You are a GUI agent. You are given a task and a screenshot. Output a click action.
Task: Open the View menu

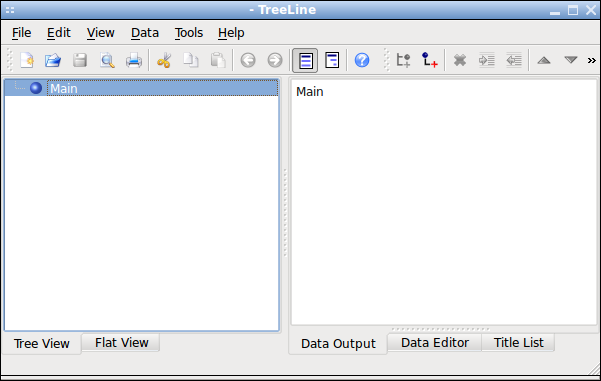[x=100, y=33]
